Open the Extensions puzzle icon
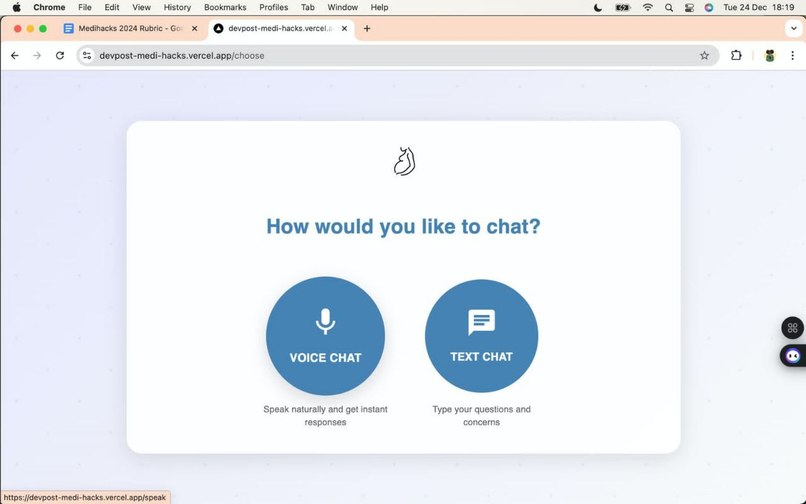 click(x=736, y=56)
